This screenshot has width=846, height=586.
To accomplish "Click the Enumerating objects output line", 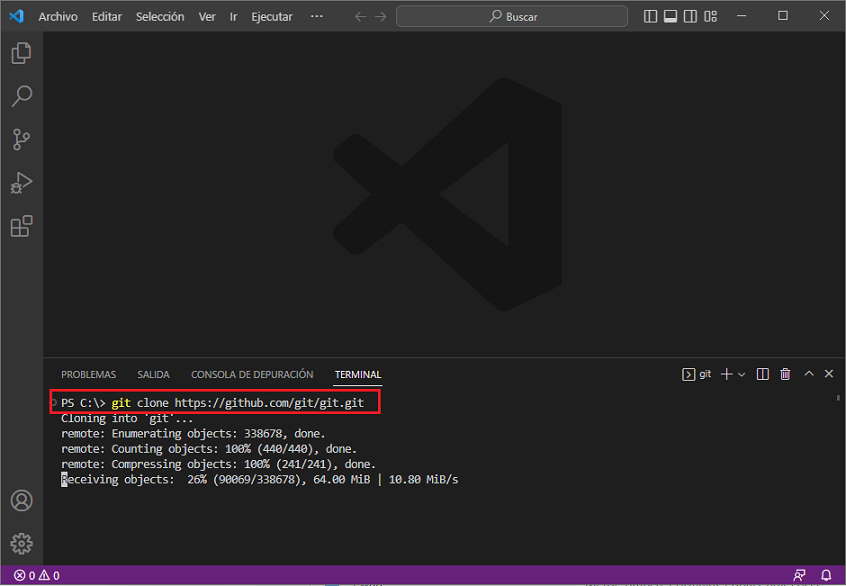I will pyautogui.click(x=193, y=433).
